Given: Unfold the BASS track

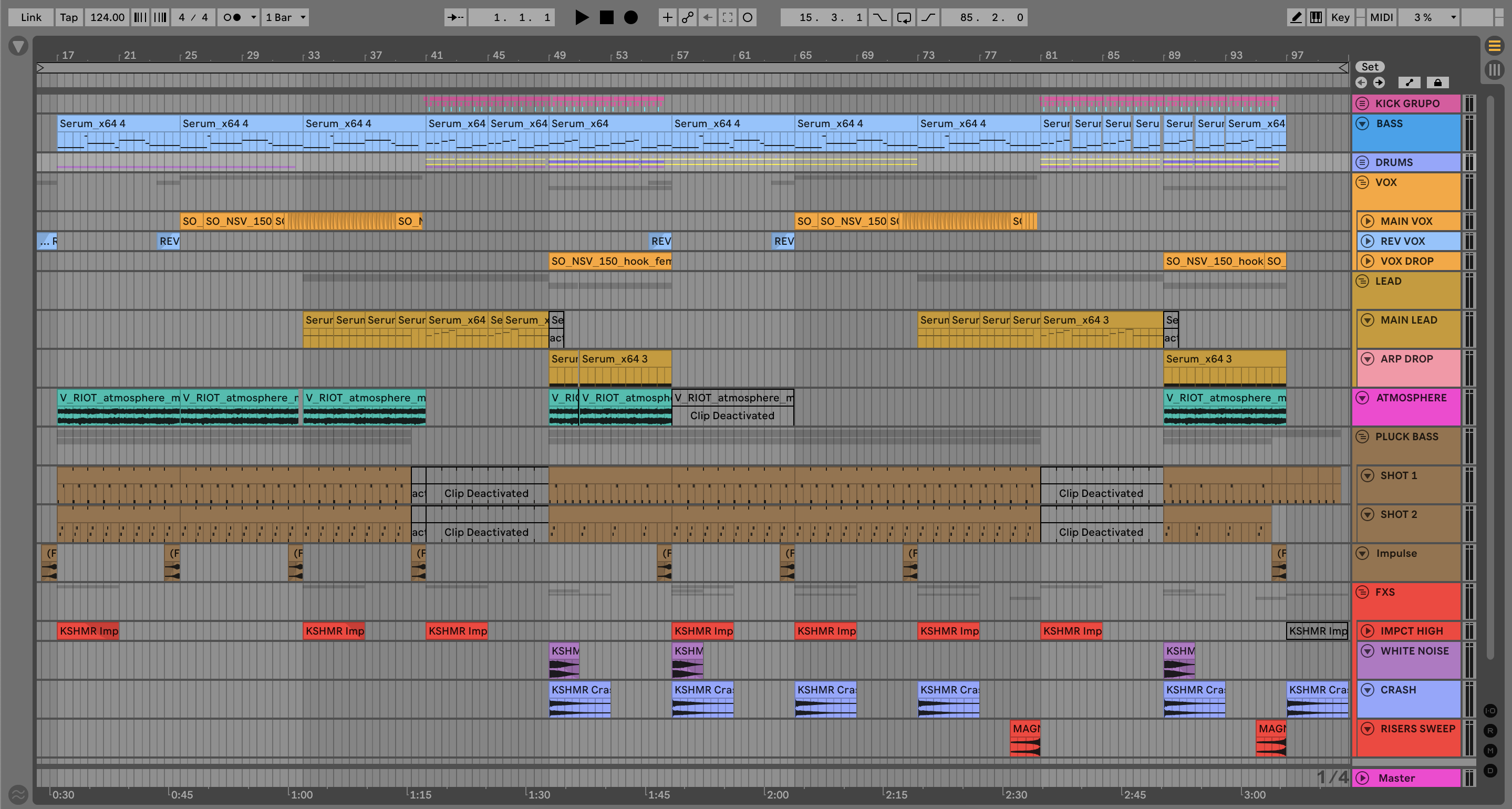Looking at the screenshot, I should (1362, 123).
